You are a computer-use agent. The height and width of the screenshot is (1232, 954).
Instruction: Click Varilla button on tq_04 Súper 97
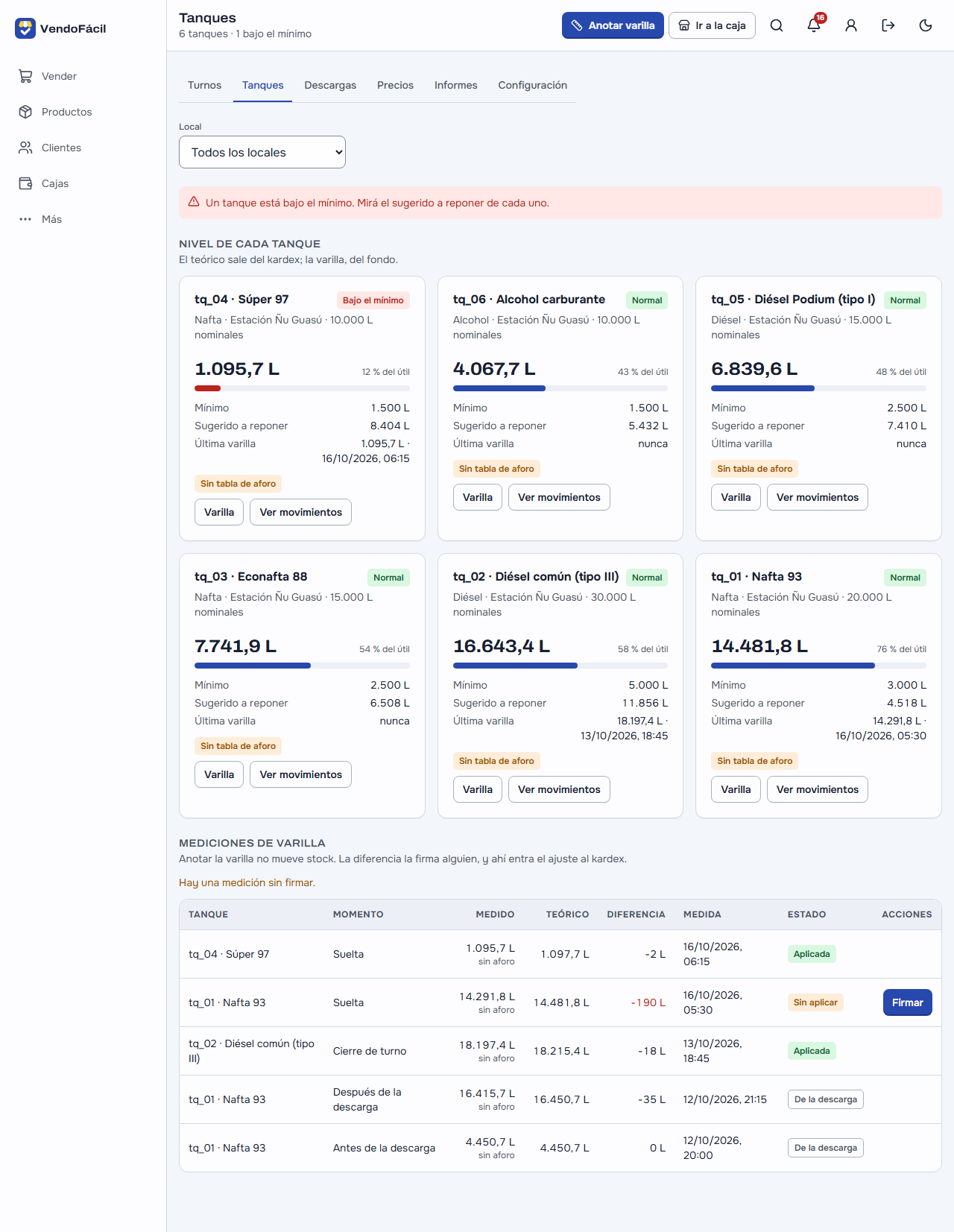pyautogui.click(x=219, y=512)
